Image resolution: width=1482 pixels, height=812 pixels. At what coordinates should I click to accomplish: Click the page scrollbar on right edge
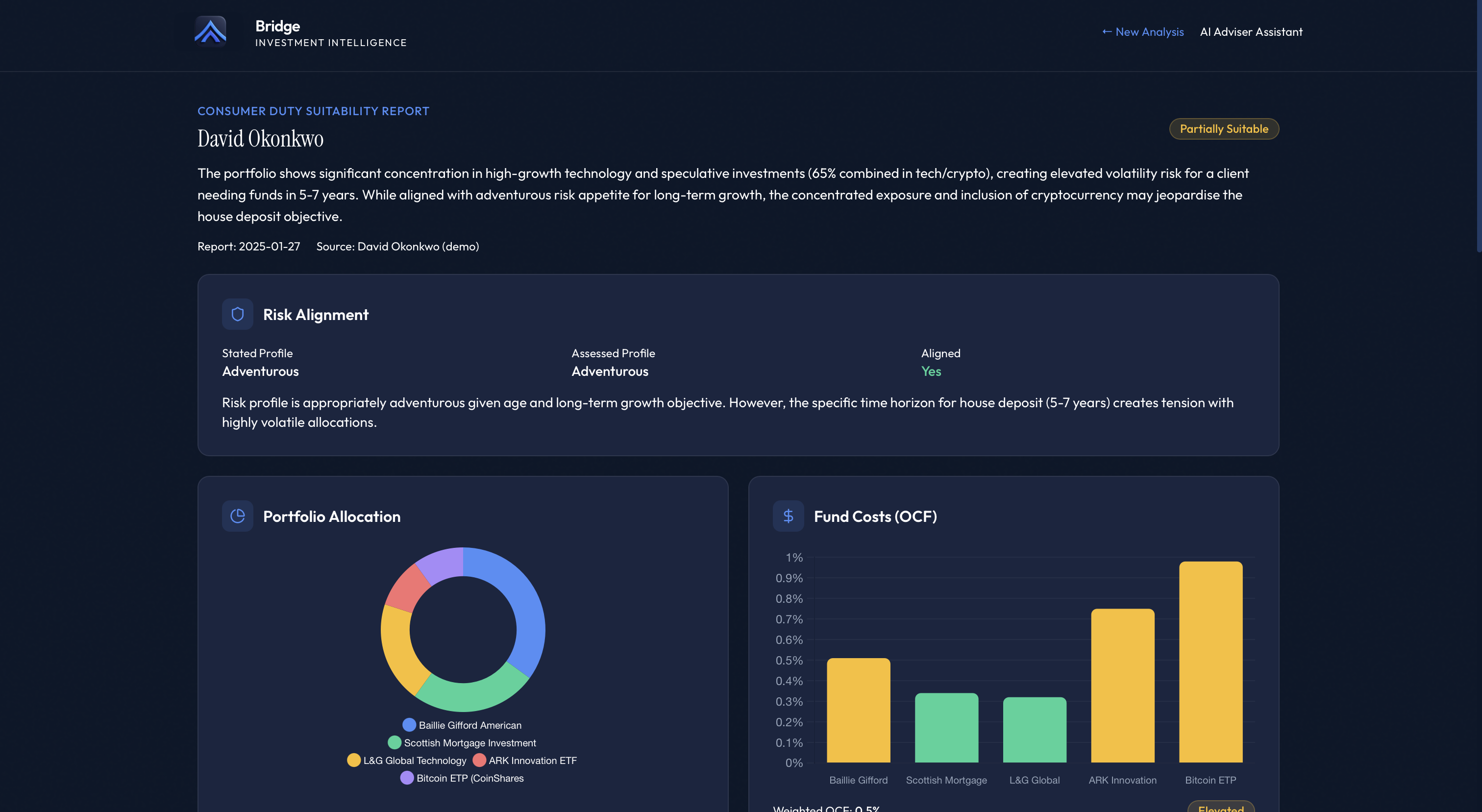pyautogui.click(x=1478, y=126)
